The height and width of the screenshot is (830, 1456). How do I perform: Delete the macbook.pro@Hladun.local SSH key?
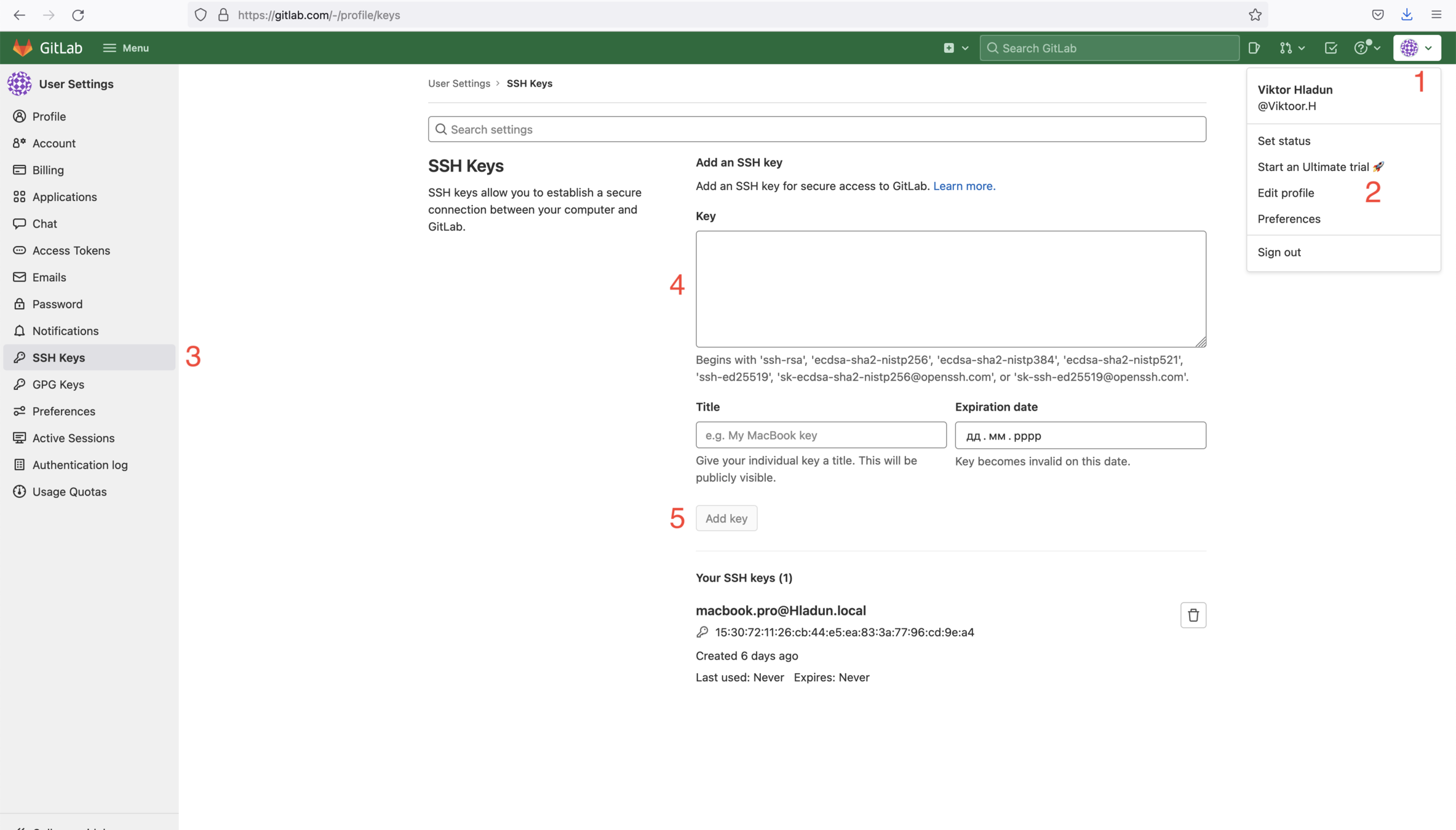tap(1193, 615)
